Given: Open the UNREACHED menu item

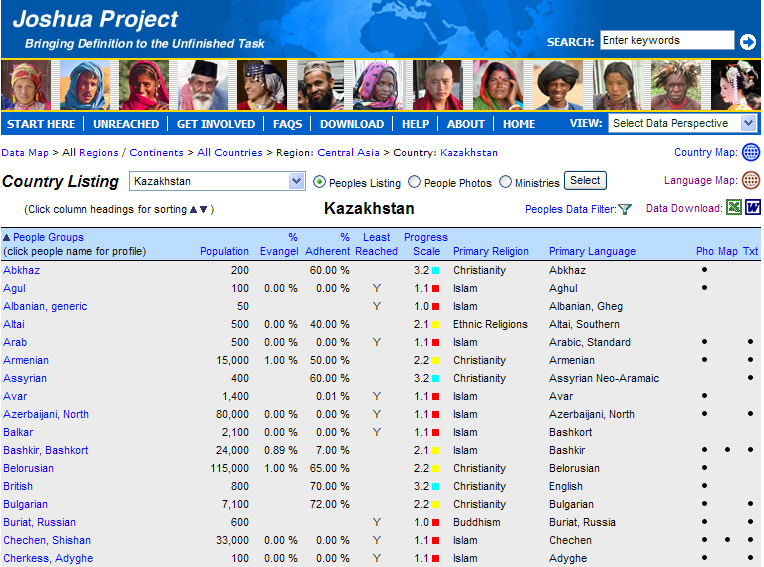Looking at the screenshot, I should coord(126,124).
